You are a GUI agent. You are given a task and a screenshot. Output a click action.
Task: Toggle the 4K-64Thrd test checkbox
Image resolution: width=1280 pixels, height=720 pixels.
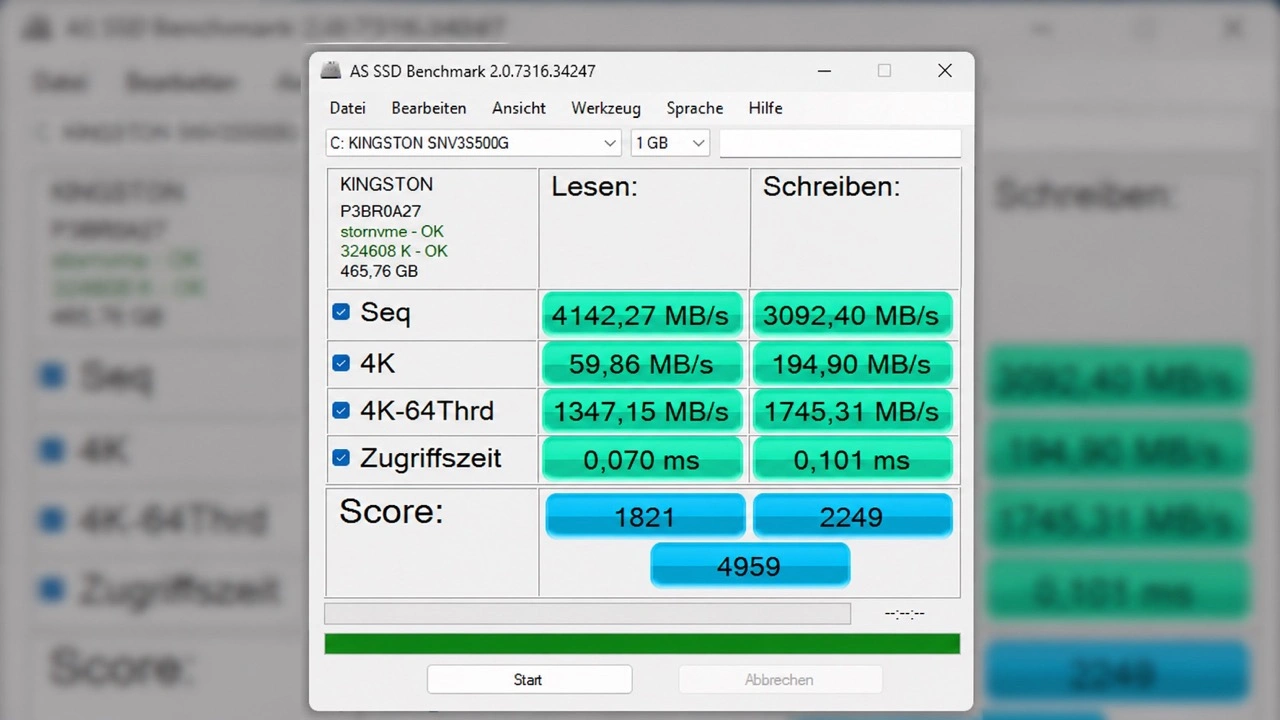(341, 410)
